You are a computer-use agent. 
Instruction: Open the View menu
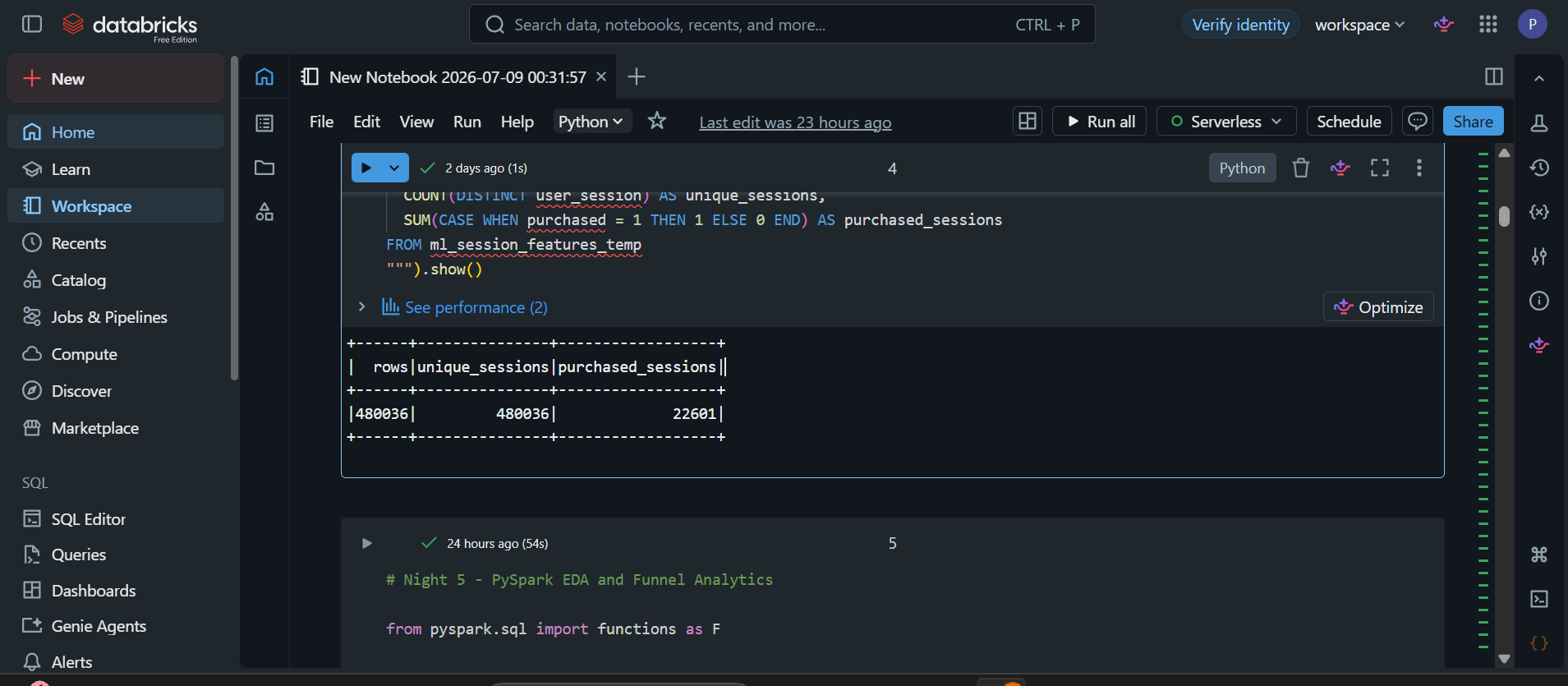coord(416,122)
